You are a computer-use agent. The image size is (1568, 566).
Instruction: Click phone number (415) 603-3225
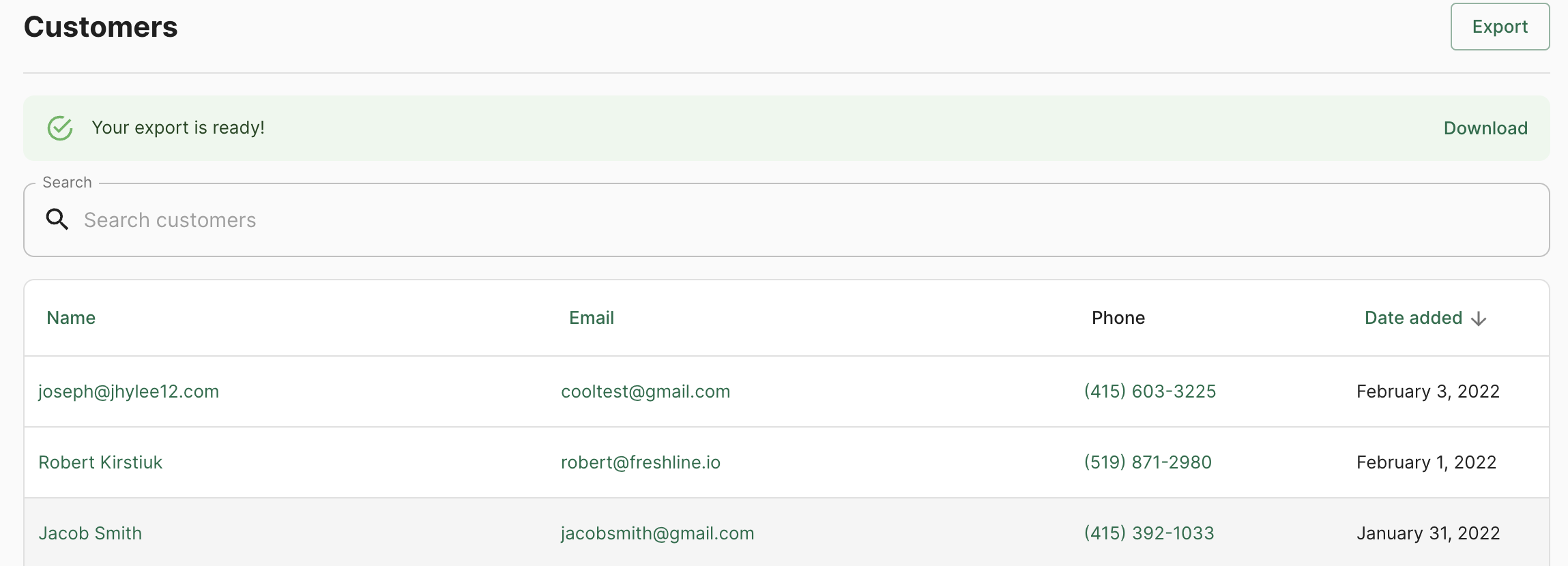point(1150,391)
